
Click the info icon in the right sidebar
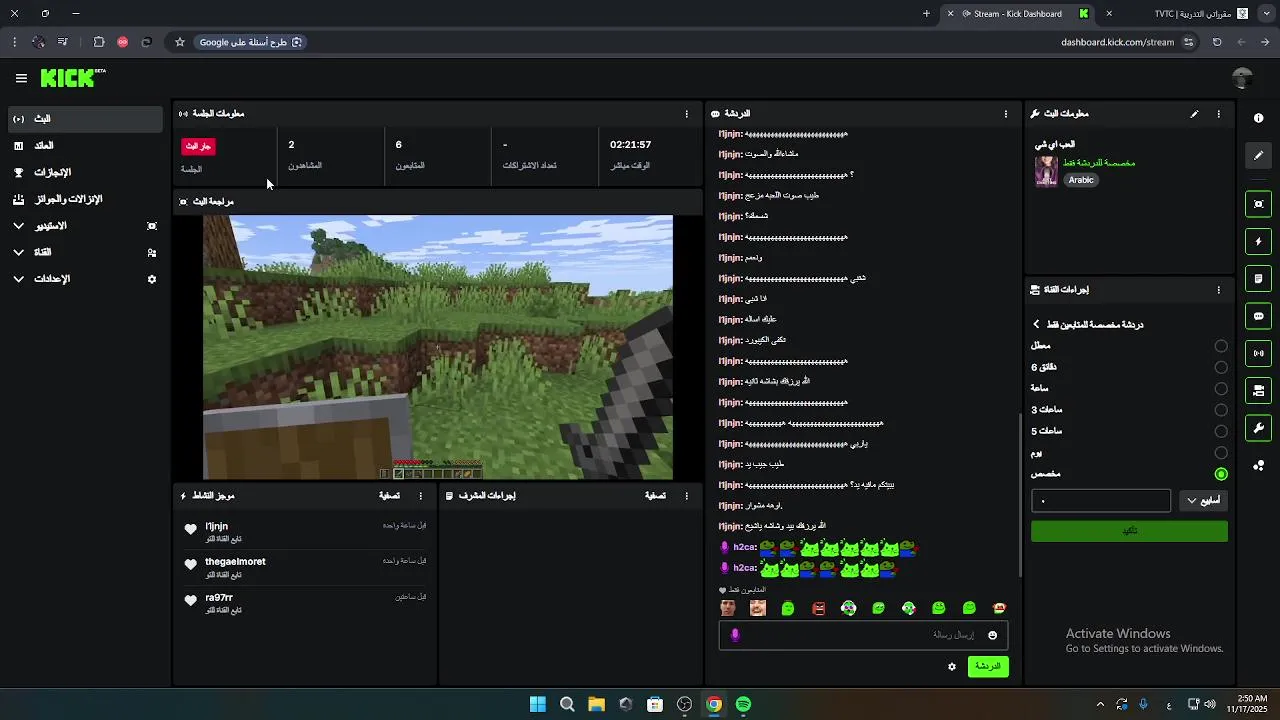coord(1258,118)
